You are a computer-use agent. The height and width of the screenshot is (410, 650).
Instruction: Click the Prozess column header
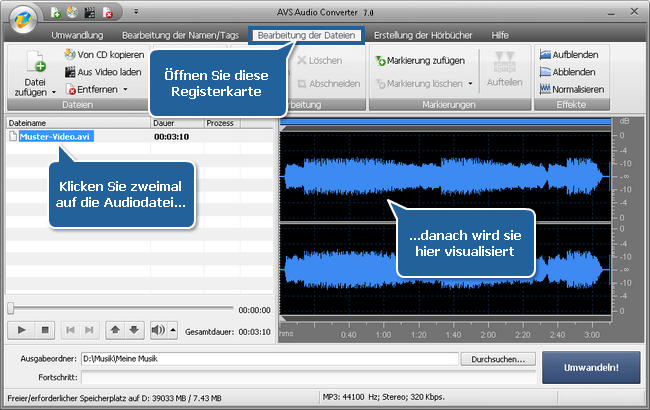pyautogui.click(x=222, y=123)
